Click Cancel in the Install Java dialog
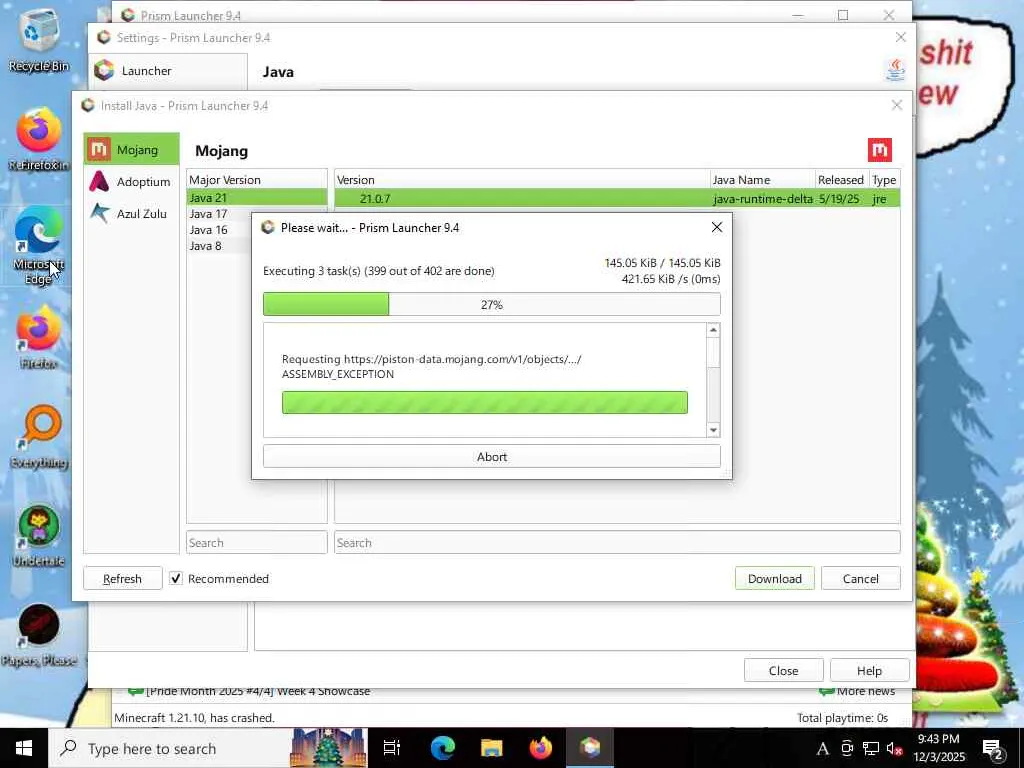The height and width of the screenshot is (768, 1024). tap(861, 579)
